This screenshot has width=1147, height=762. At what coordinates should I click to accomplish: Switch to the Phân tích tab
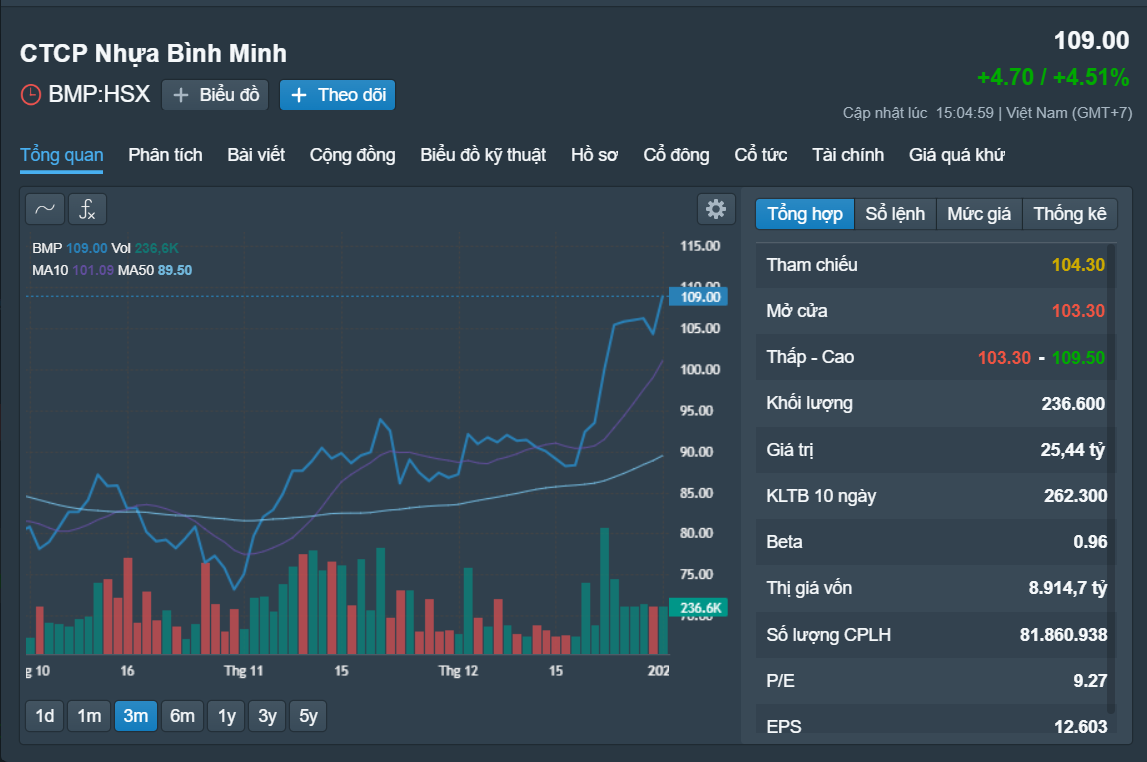(x=165, y=155)
